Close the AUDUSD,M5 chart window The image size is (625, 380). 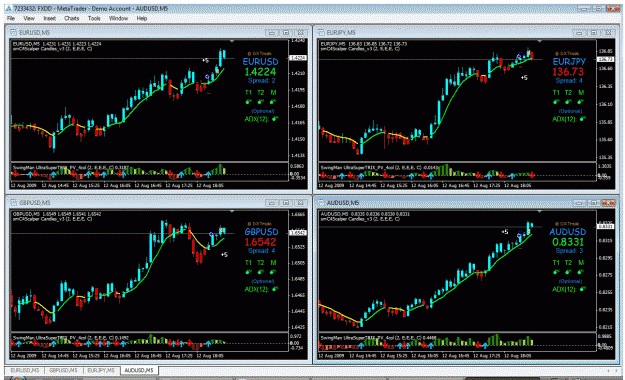click(608, 203)
